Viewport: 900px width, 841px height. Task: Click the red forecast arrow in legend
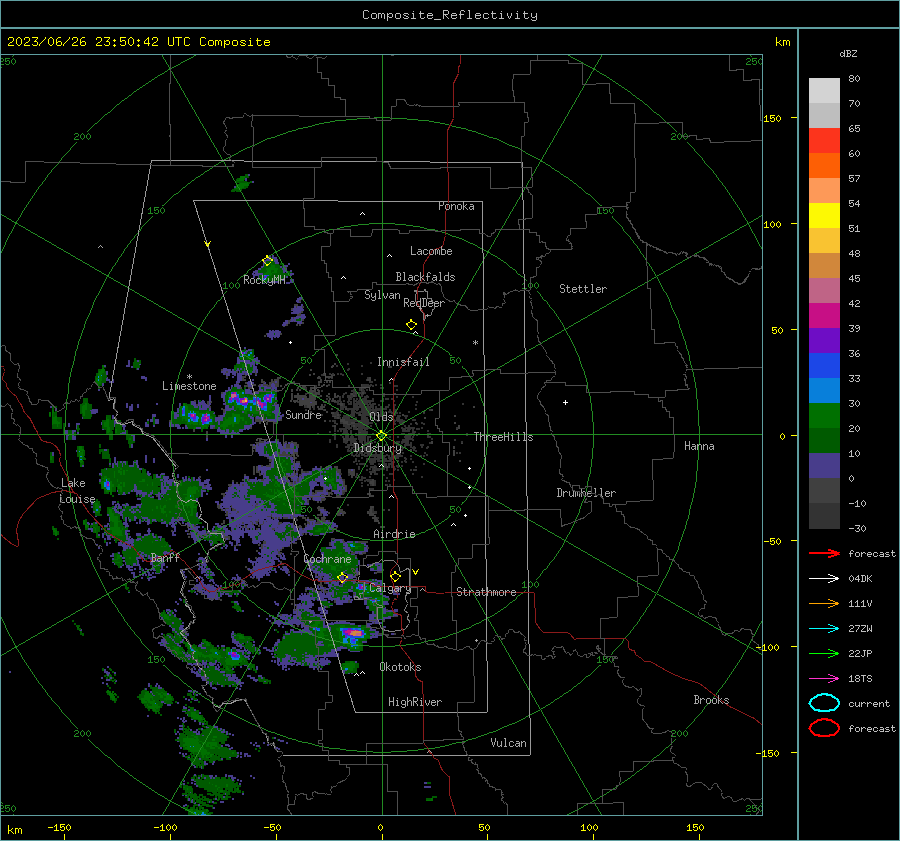coord(824,553)
